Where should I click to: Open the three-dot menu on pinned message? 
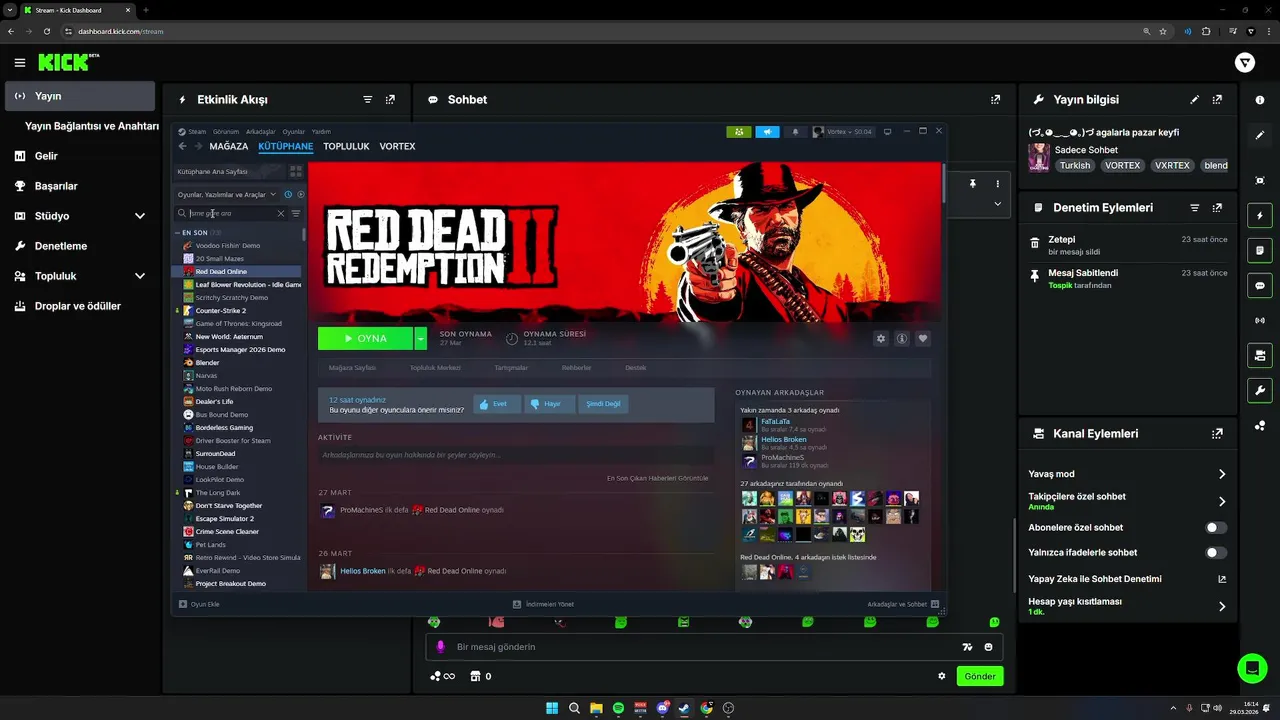[x=997, y=184]
